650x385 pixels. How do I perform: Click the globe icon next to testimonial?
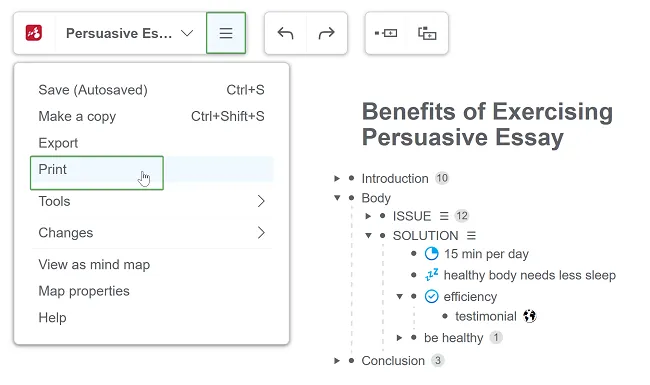(x=529, y=316)
